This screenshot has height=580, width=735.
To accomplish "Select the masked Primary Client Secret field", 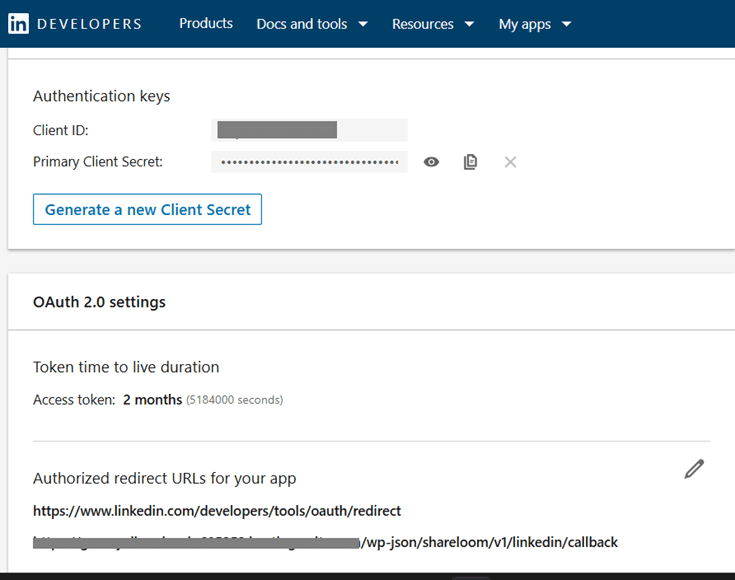I will click(309, 162).
